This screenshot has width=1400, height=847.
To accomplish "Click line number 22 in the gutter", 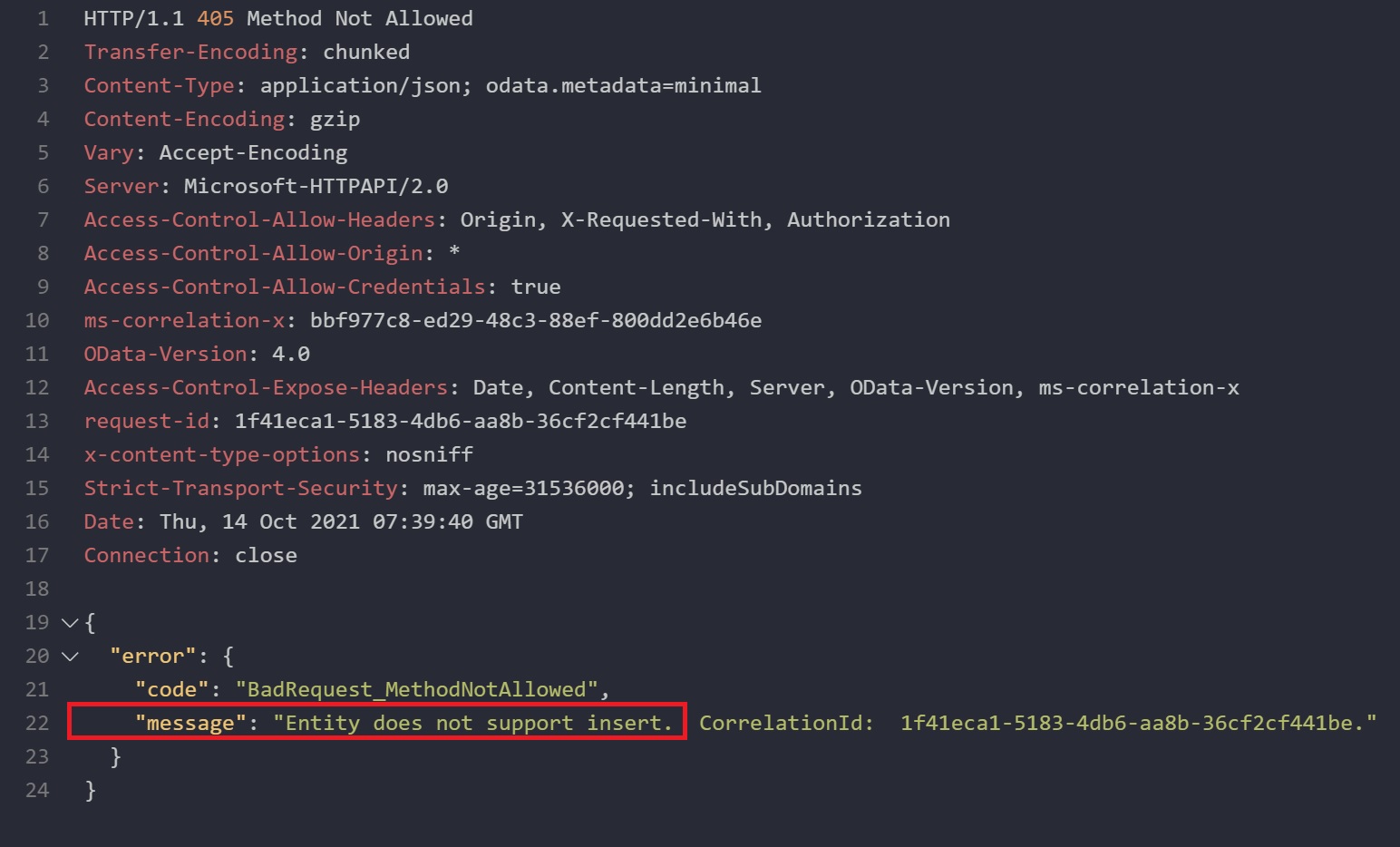I will [37, 724].
